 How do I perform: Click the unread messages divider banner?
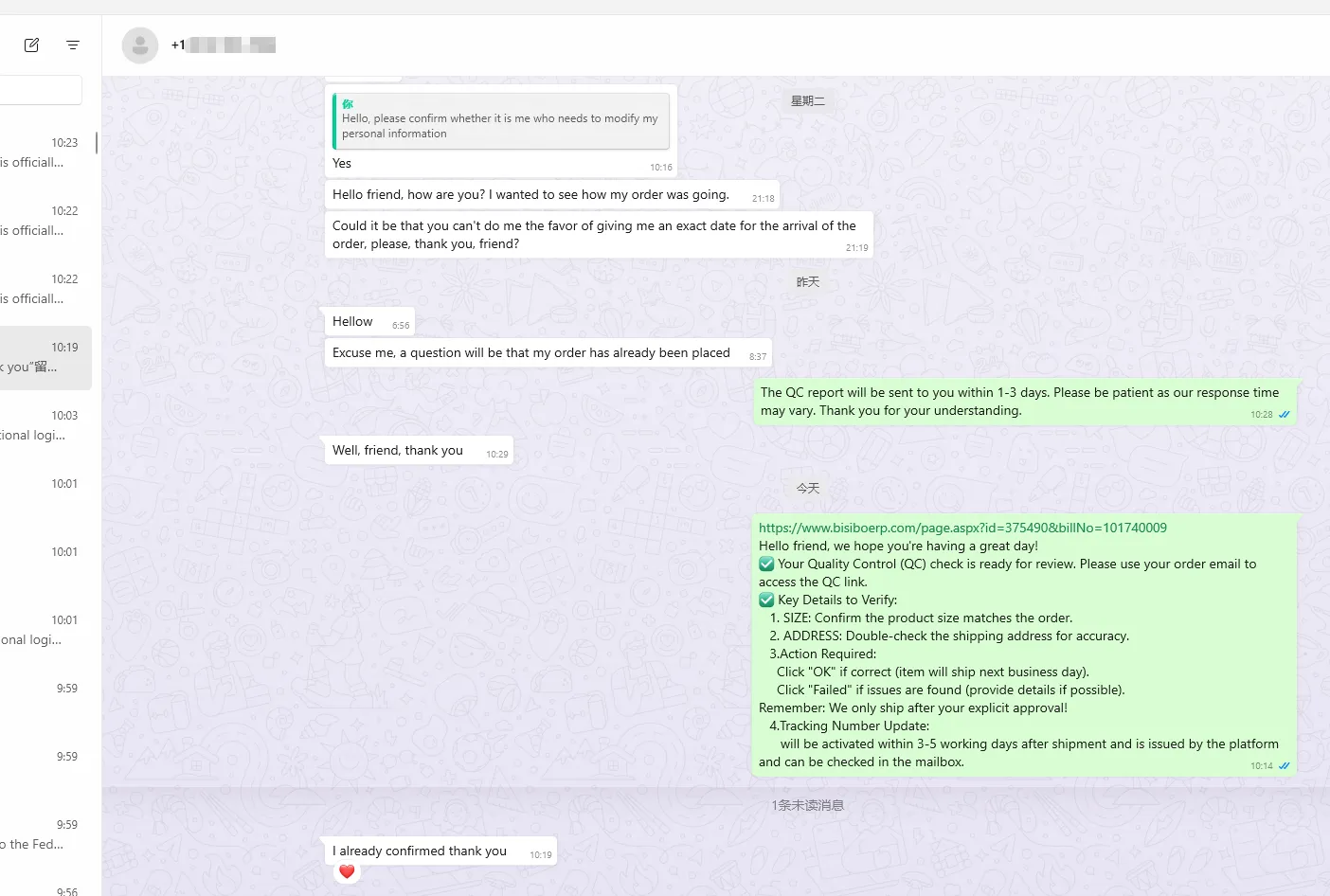tap(807, 805)
